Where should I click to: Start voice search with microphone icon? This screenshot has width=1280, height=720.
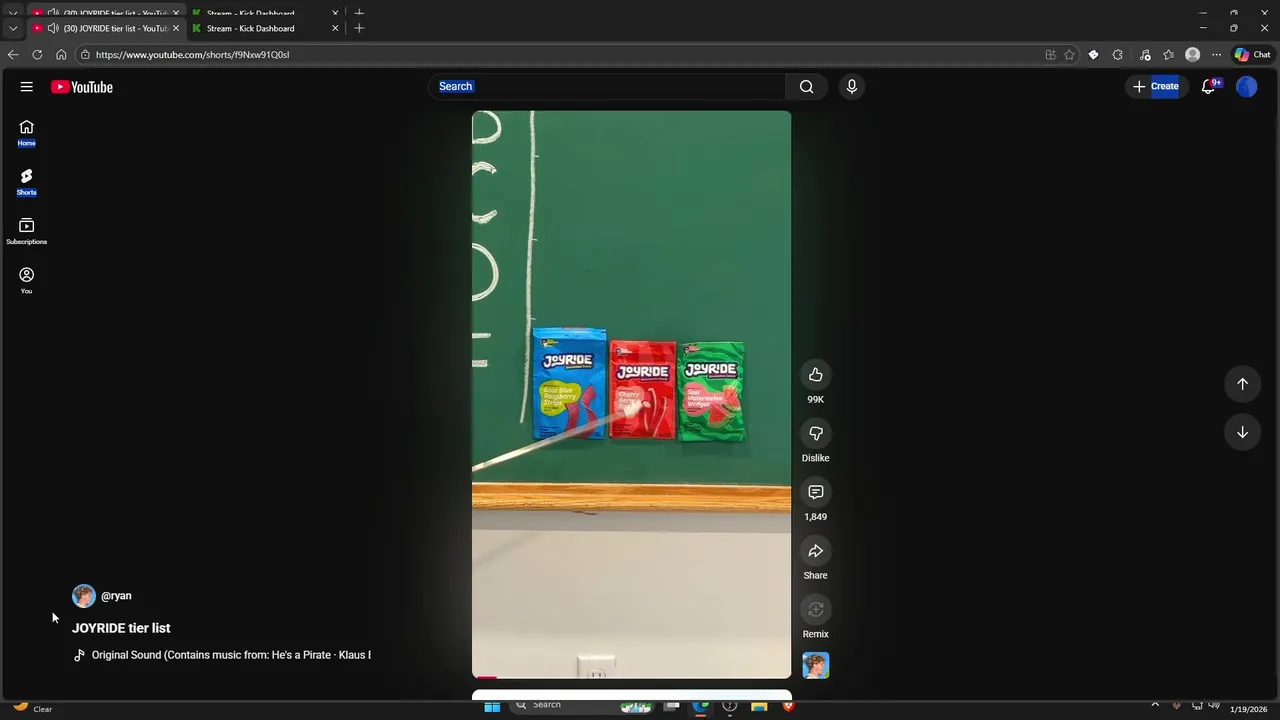(x=852, y=87)
